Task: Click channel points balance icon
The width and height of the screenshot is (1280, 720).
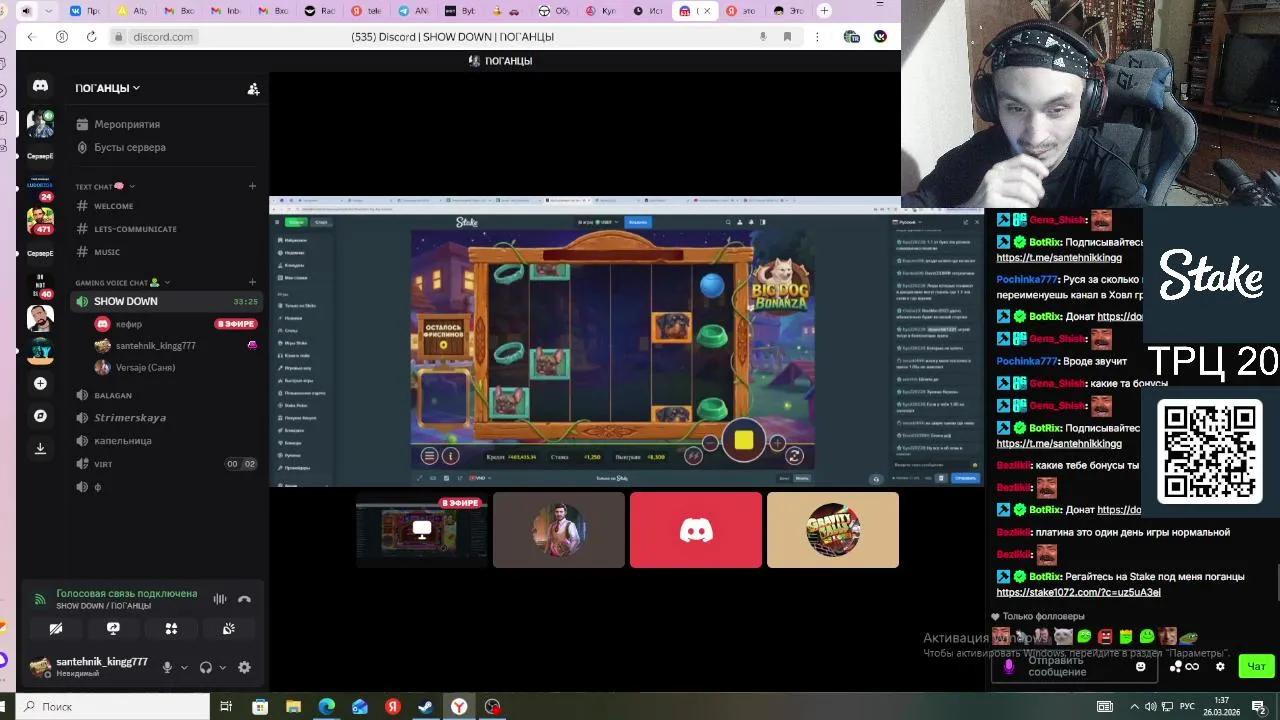Action: pyautogui.click(x=1184, y=666)
